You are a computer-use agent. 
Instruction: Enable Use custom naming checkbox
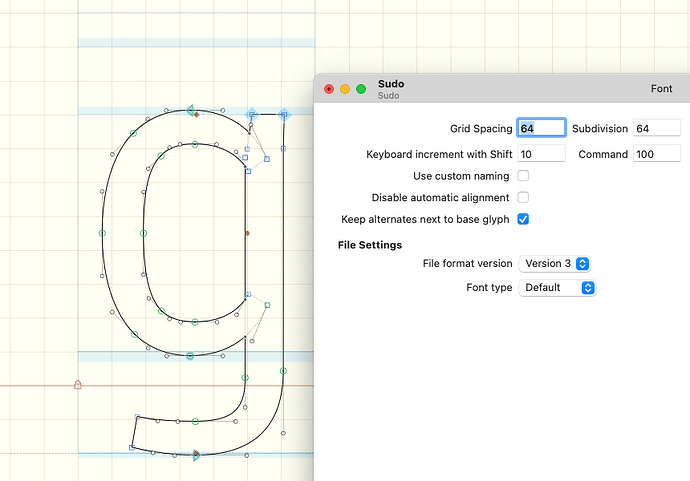pos(523,176)
